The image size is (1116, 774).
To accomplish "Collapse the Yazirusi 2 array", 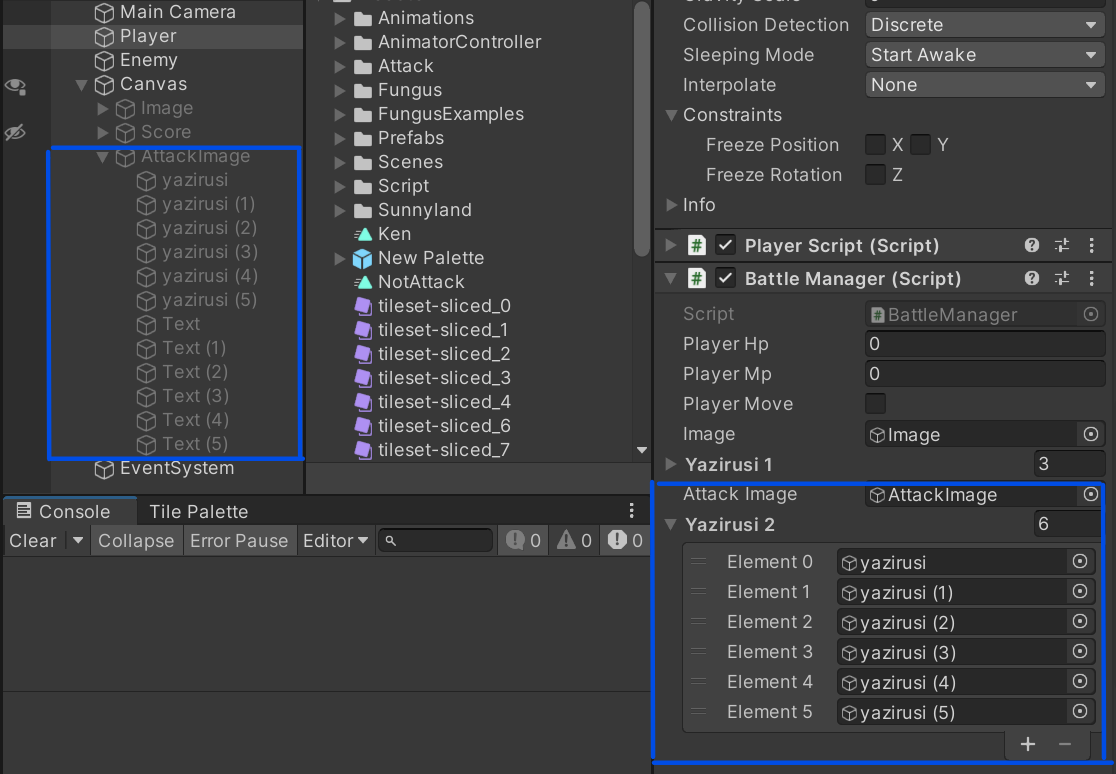I will pyautogui.click(x=670, y=524).
